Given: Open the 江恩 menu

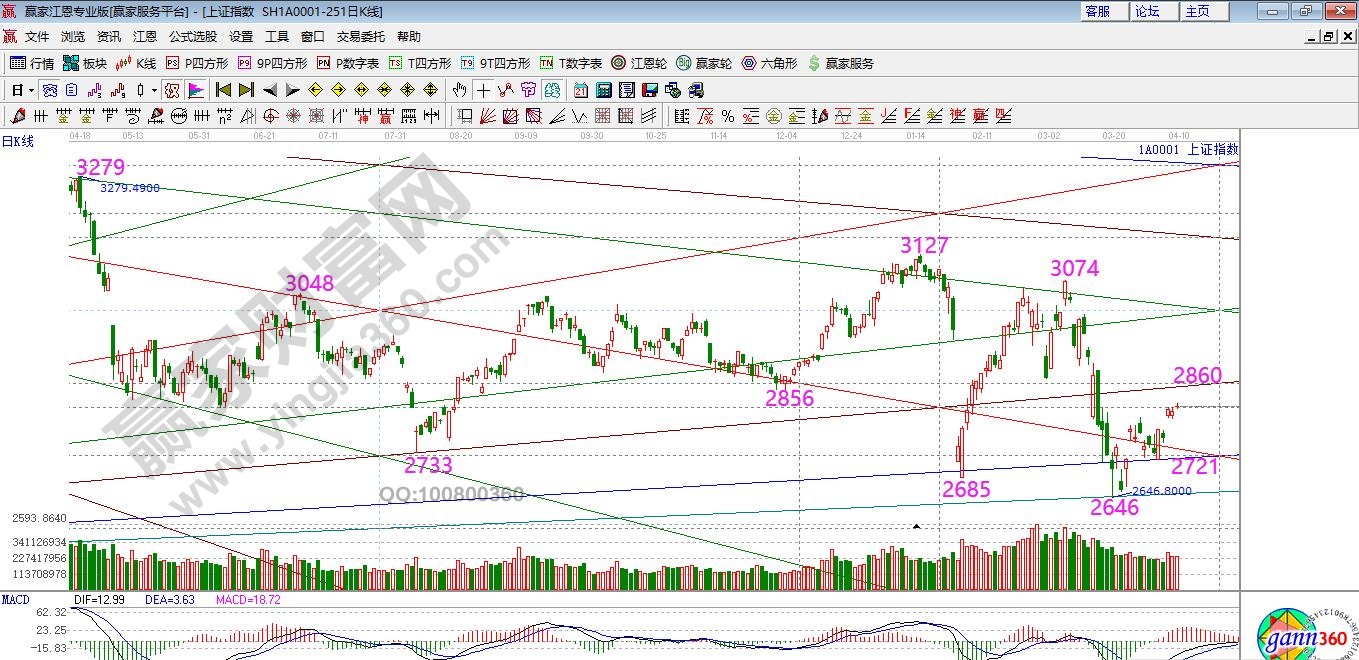Looking at the screenshot, I should [145, 37].
